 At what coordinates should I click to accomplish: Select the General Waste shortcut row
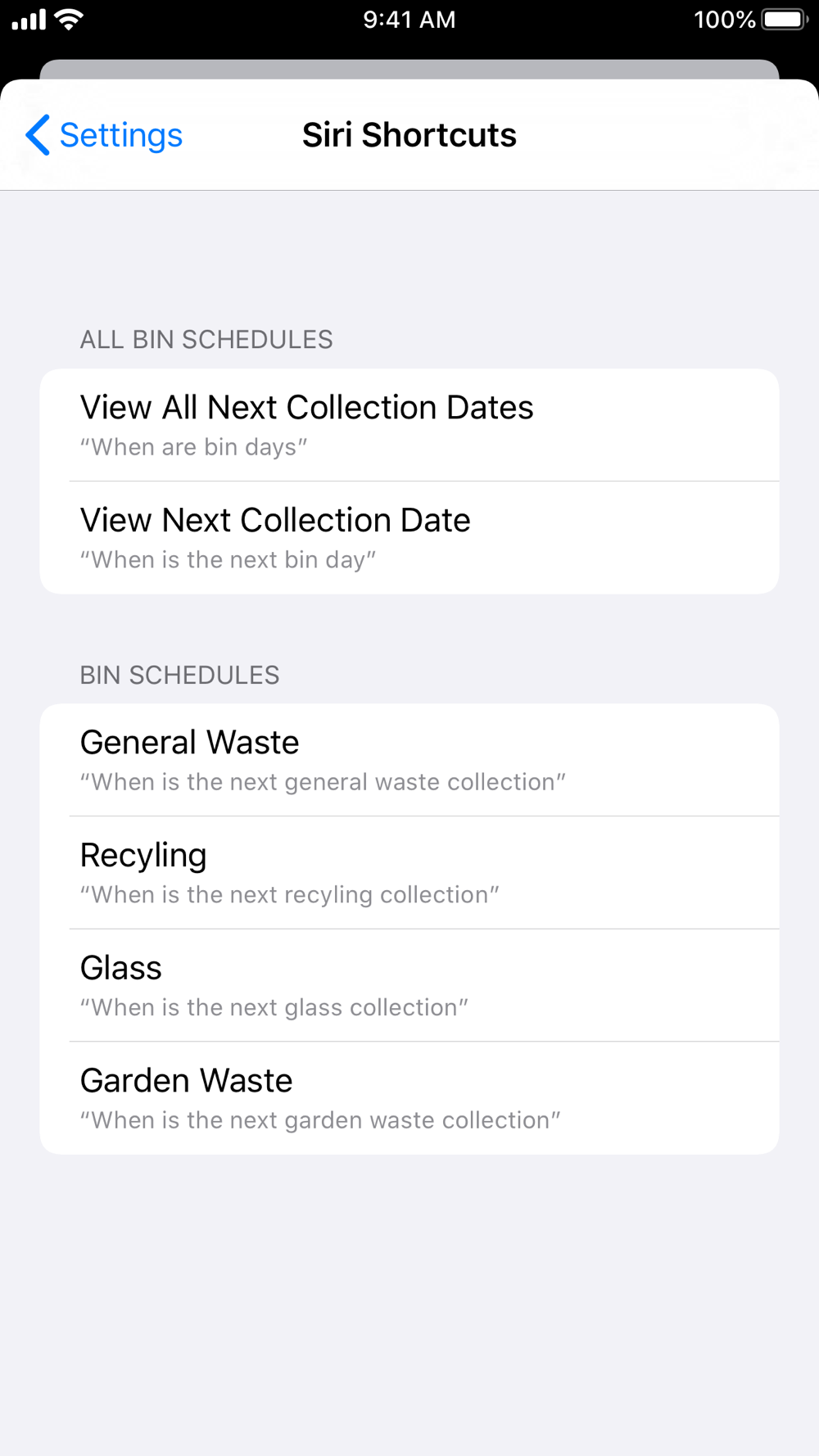pyautogui.click(x=409, y=760)
